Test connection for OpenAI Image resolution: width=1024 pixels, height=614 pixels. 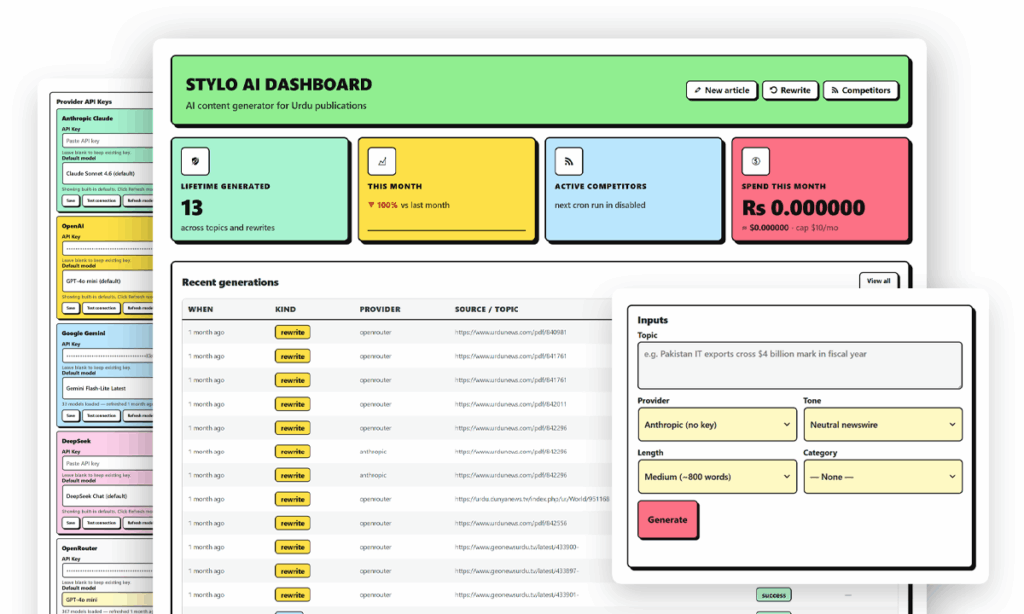click(x=101, y=308)
